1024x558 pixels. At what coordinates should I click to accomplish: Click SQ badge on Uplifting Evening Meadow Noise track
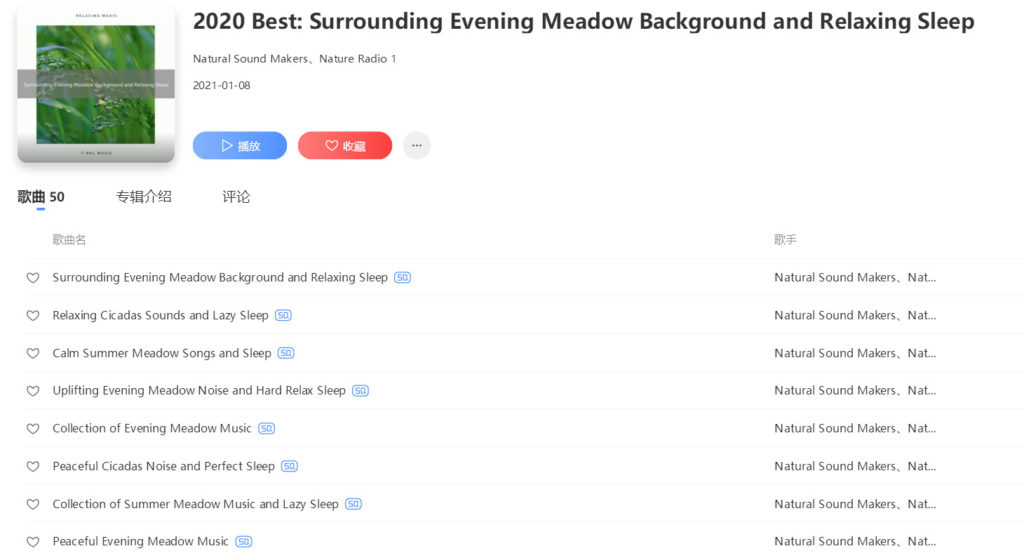[x=360, y=391]
